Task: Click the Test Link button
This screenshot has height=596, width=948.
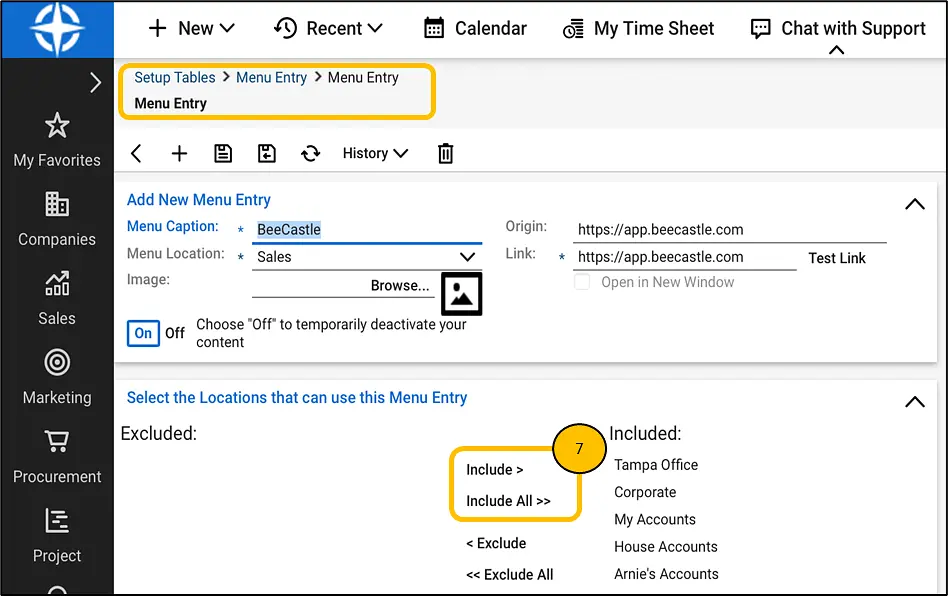Action: 837,258
